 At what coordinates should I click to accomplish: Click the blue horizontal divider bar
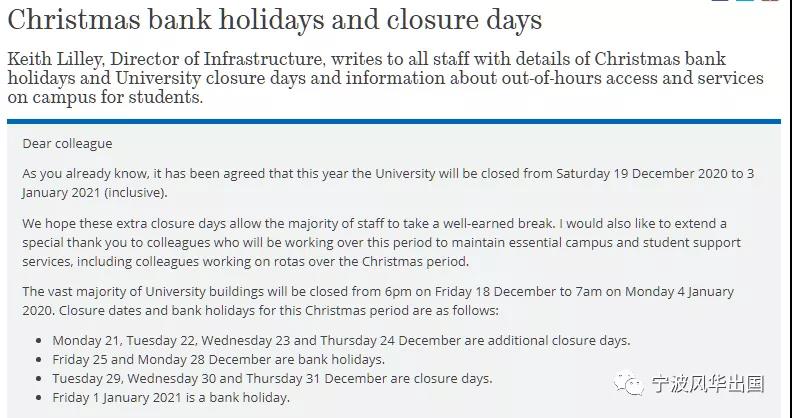pos(394,122)
